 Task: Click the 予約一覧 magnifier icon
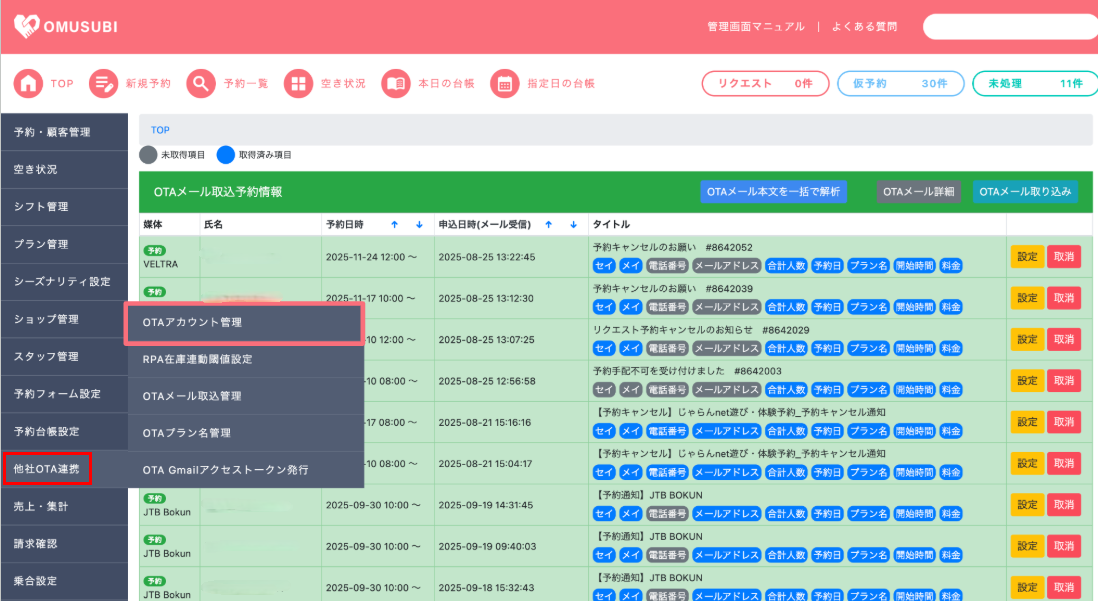pos(201,83)
